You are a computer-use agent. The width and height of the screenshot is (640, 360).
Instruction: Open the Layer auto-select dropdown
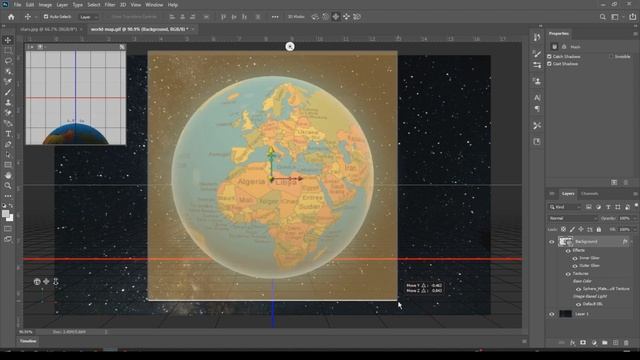89,17
